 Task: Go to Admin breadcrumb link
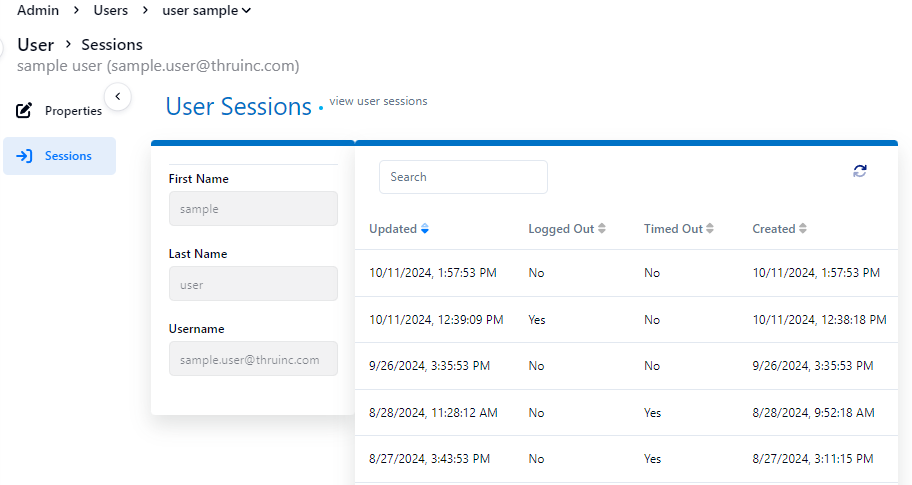pyautogui.click(x=38, y=11)
